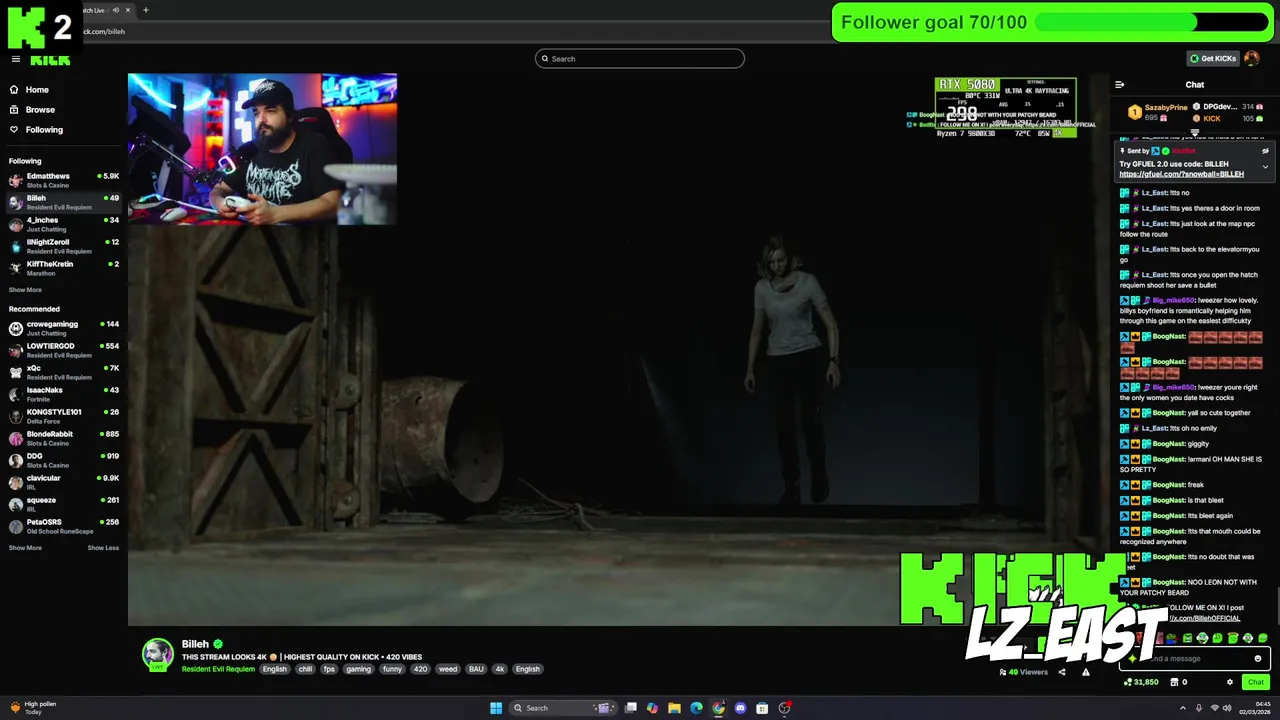Open clavicular recommended channel

(63, 482)
